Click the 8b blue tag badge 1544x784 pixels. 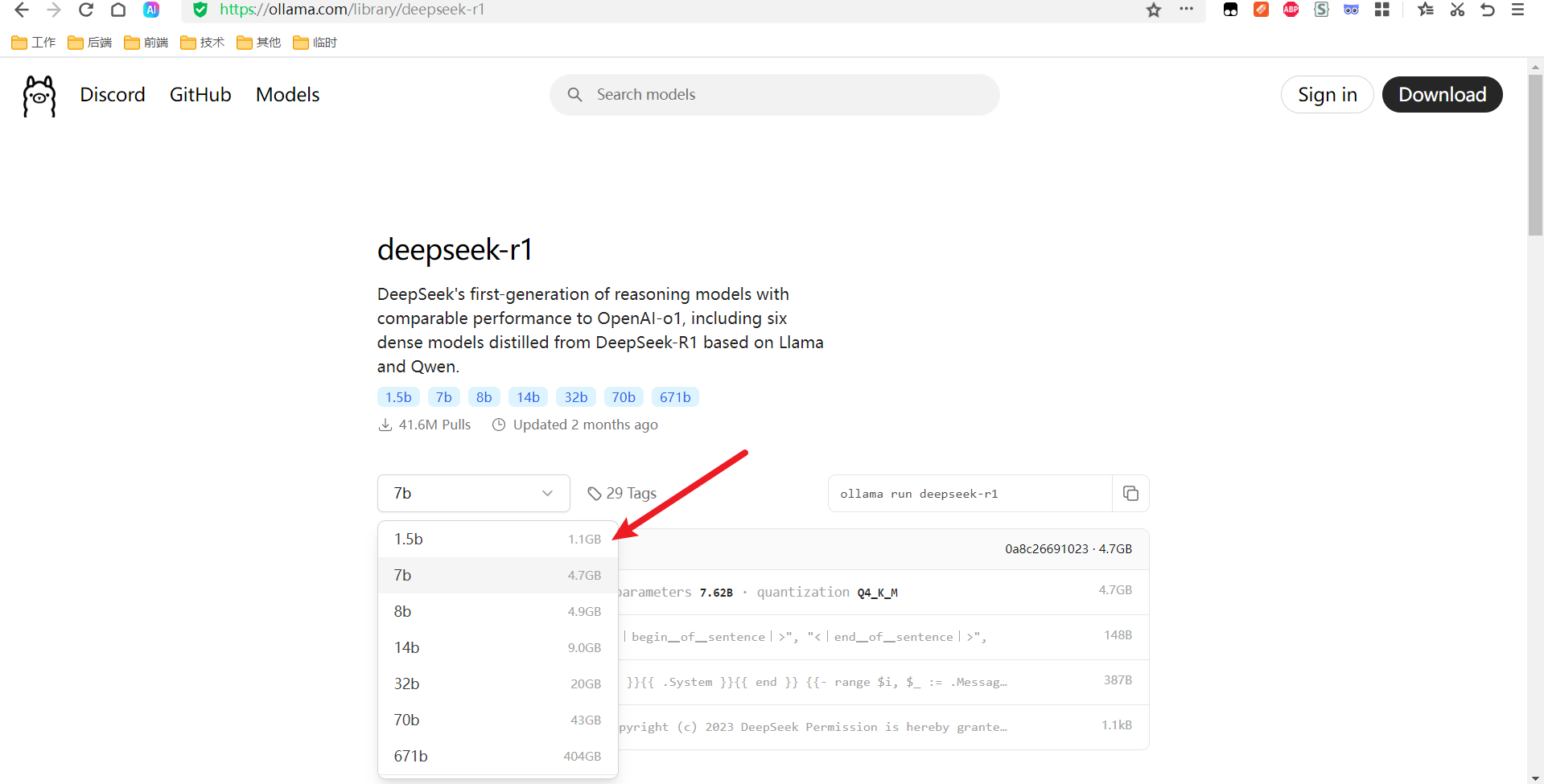pyautogui.click(x=484, y=397)
